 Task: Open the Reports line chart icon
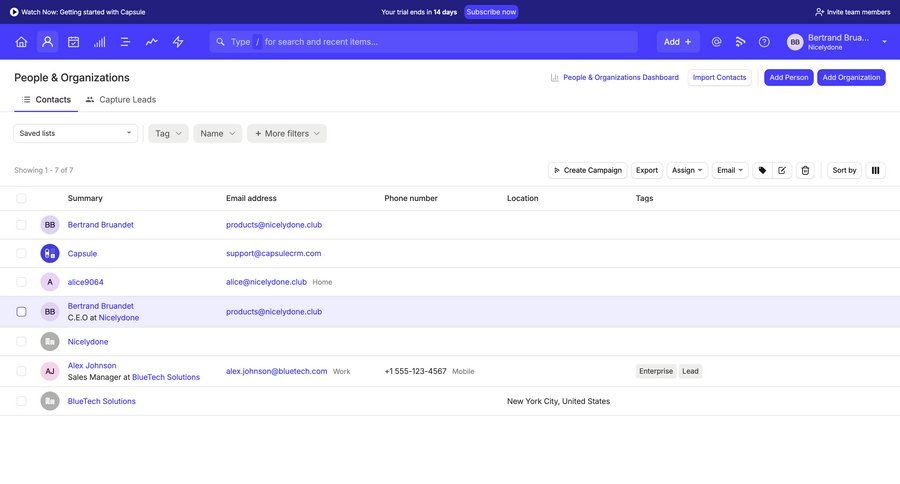[152, 42]
